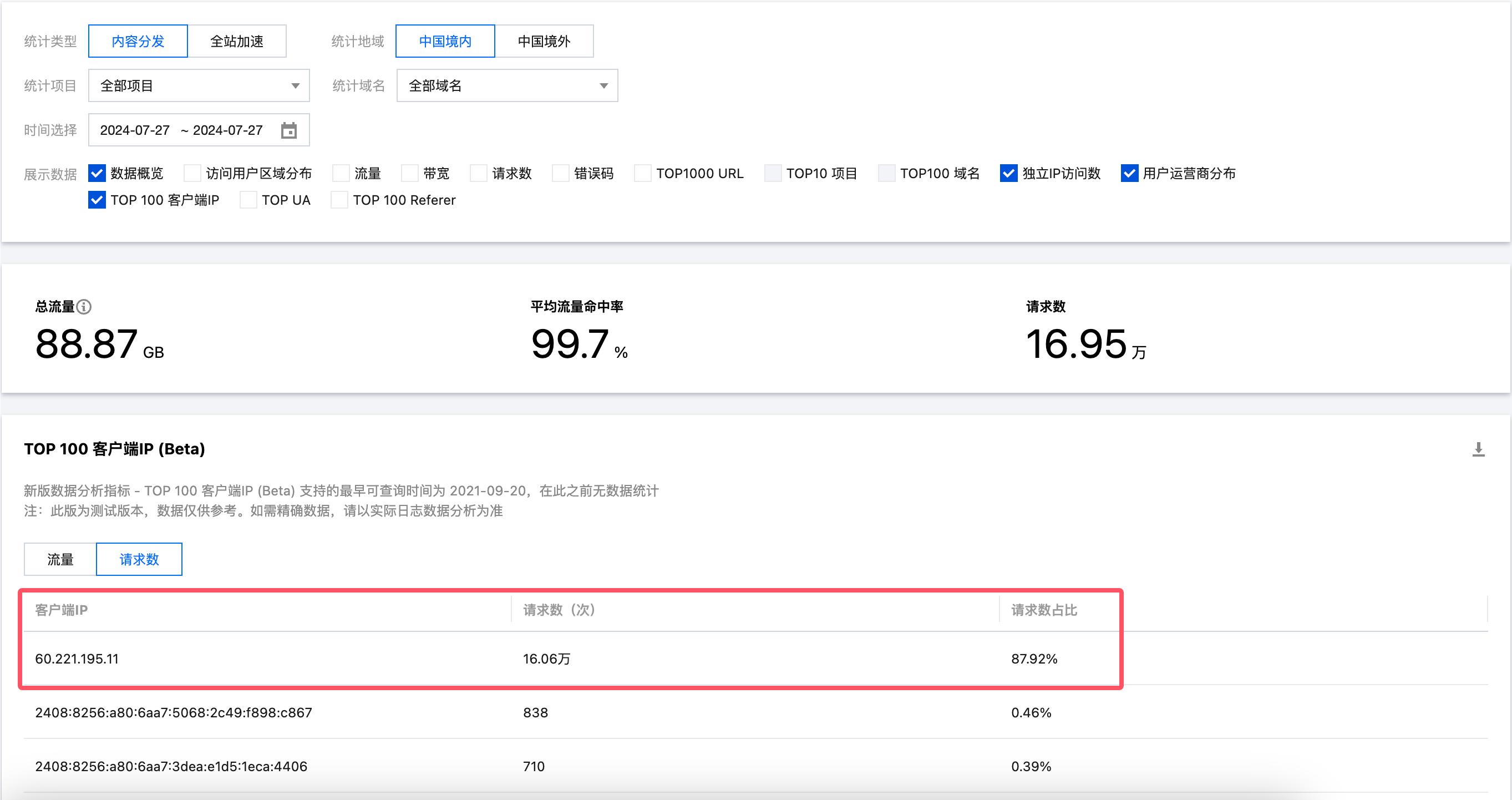The width and height of the screenshot is (1512, 800).
Task: Click the calendar icon in date picker
Action: click(x=289, y=130)
